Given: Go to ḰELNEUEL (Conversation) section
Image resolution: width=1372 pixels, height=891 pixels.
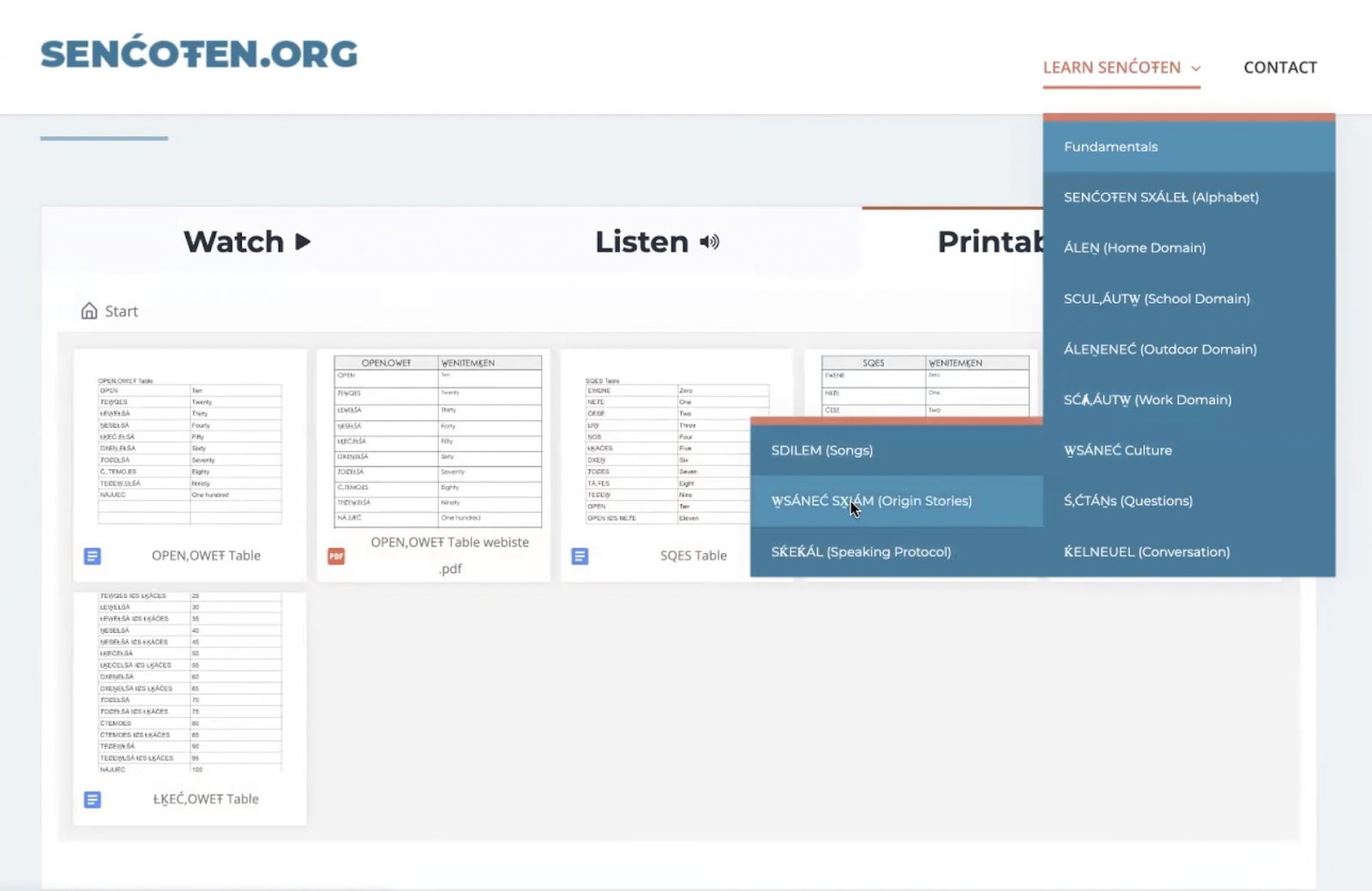Looking at the screenshot, I should (x=1146, y=551).
